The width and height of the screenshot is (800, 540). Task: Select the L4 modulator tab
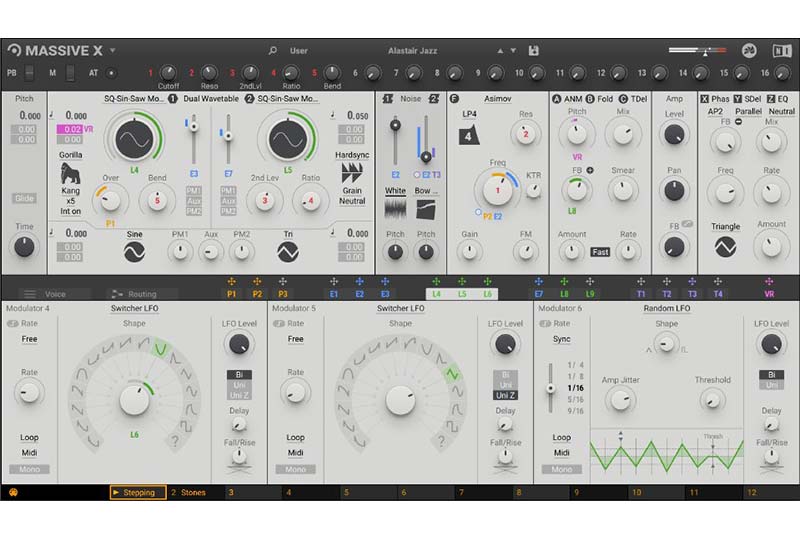point(436,294)
